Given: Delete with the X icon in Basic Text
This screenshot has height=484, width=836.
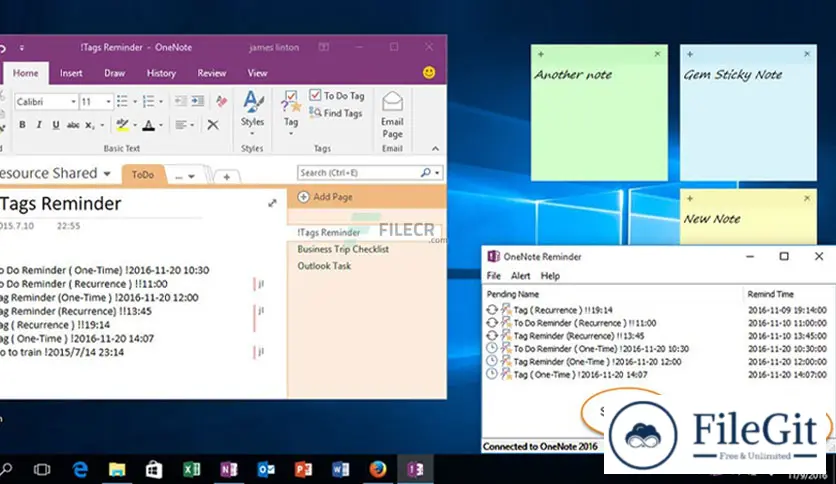Looking at the screenshot, I should click(x=213, y=125).
